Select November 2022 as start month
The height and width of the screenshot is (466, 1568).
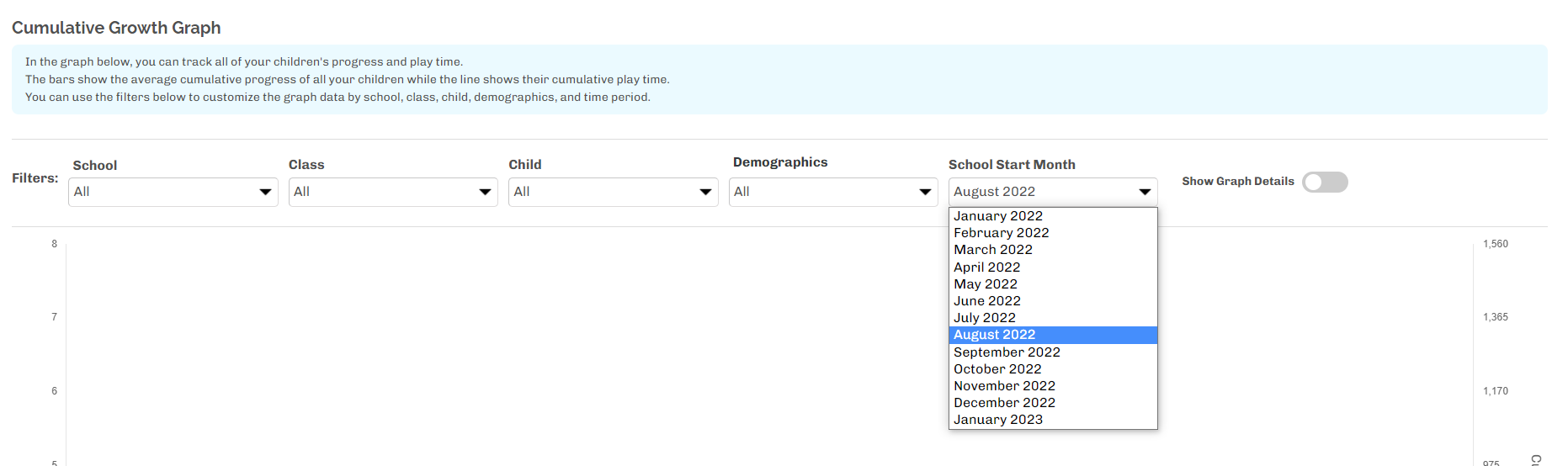(x=1004, y=386)
